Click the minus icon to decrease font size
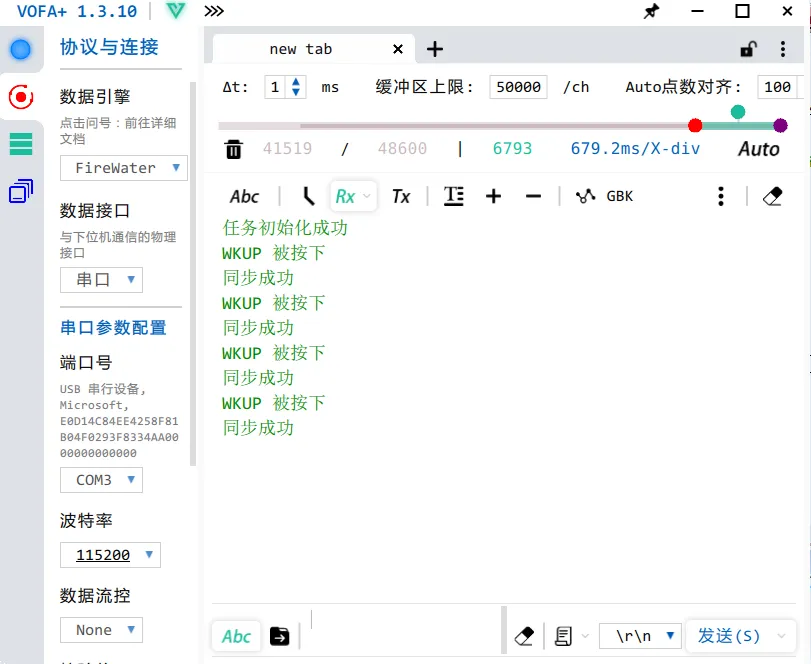The image size is (811, 664). (x=537, y=196)
